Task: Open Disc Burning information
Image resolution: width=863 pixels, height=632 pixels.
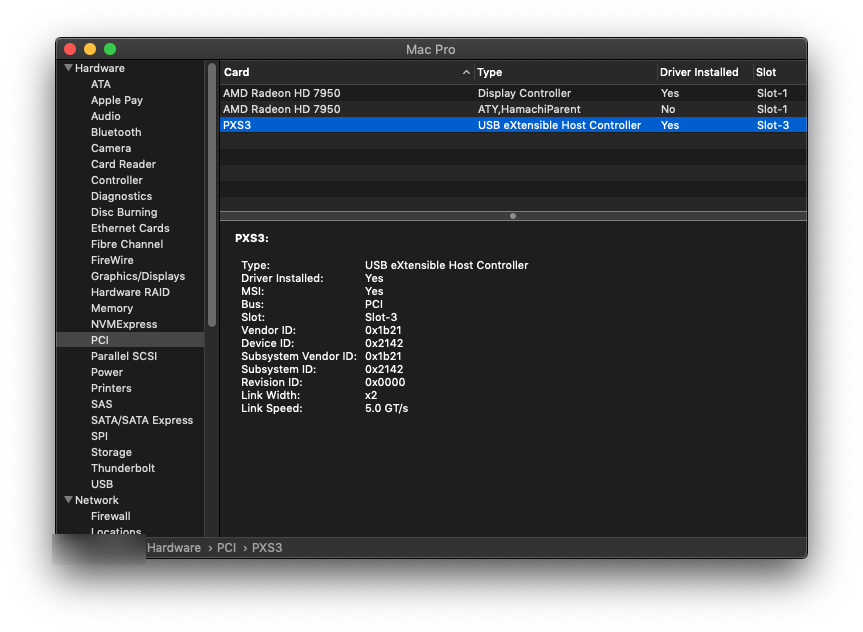Action: [x=124, y=212]
